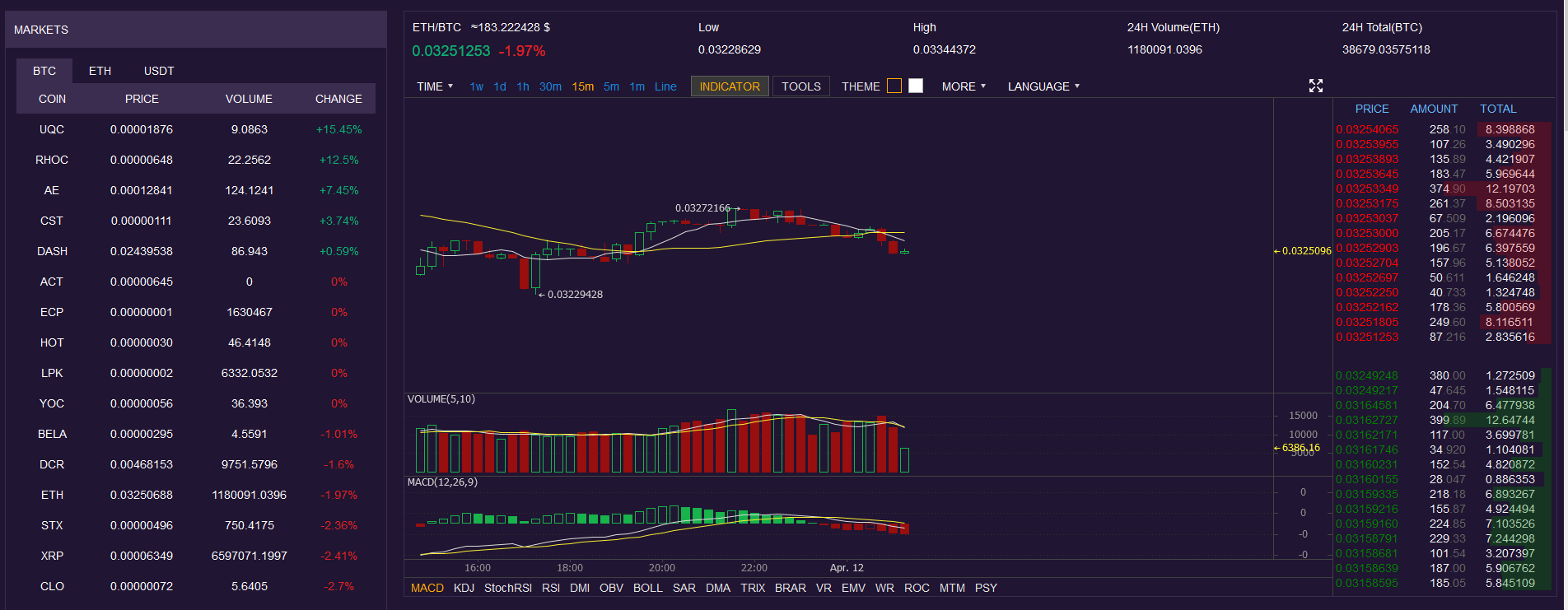The height and width of the screenshot is (610, 1568).
Task: Select the MACD indicator
Action: tap(427, 588)
